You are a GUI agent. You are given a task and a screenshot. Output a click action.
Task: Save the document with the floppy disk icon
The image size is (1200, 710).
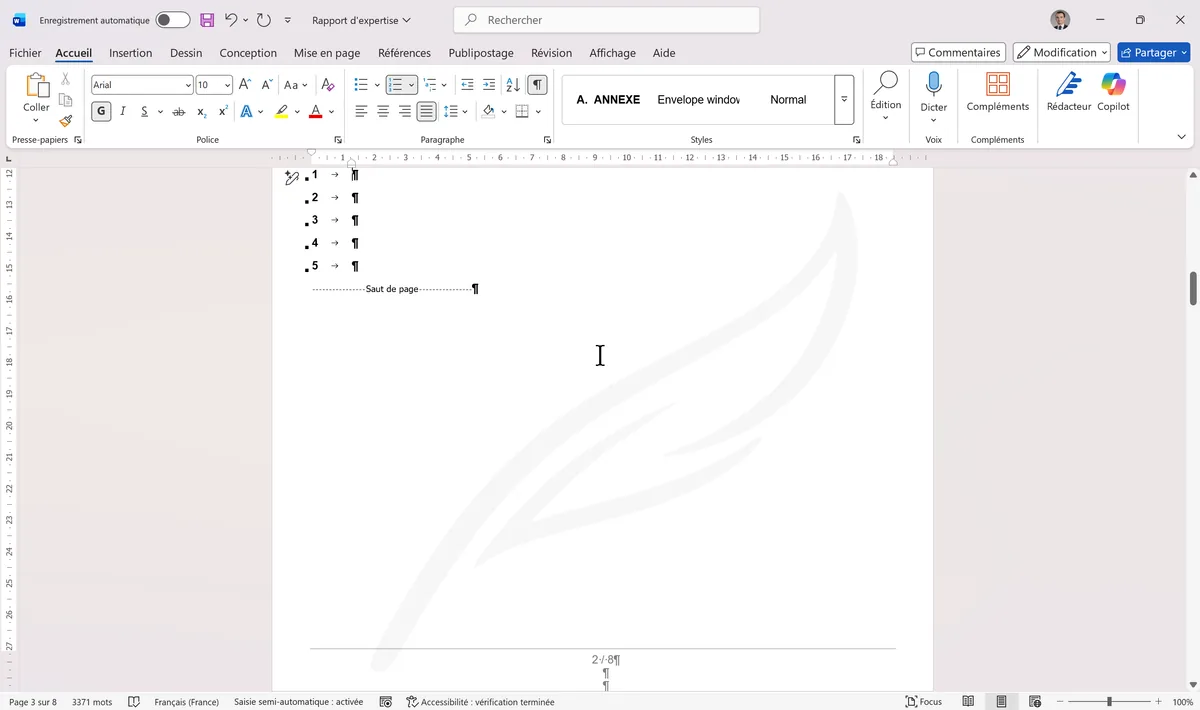tap(207, 20)
